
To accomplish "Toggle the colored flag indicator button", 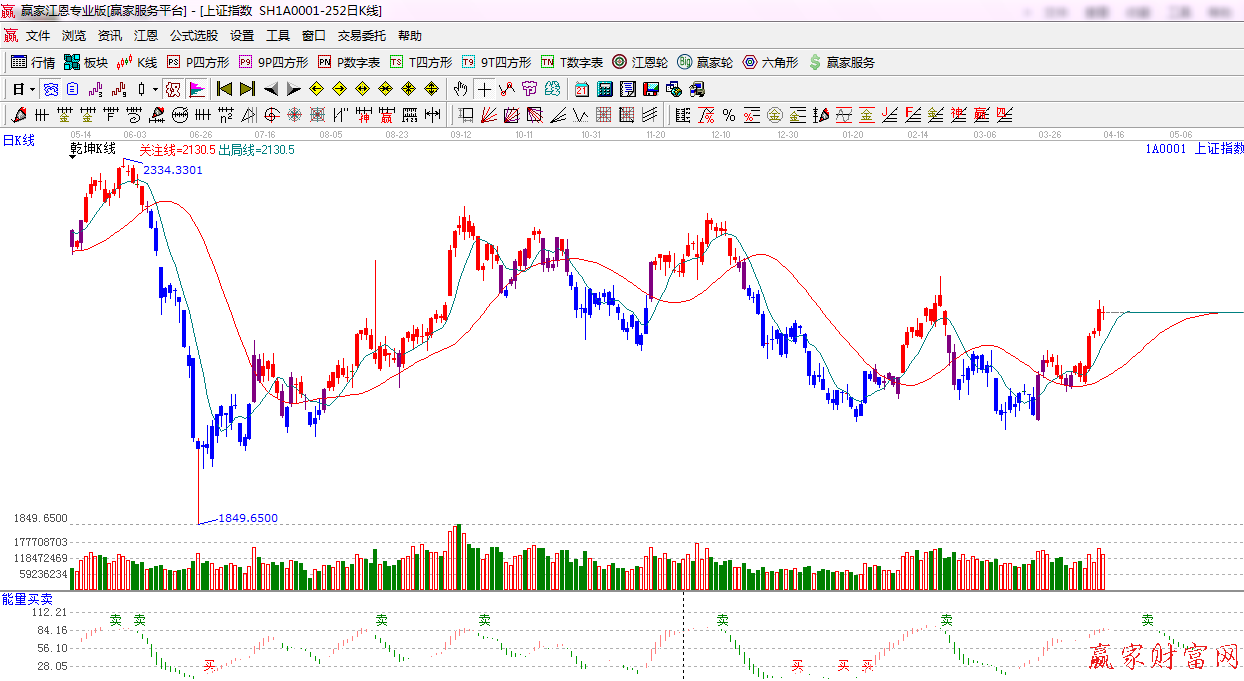I will point(196,89).
